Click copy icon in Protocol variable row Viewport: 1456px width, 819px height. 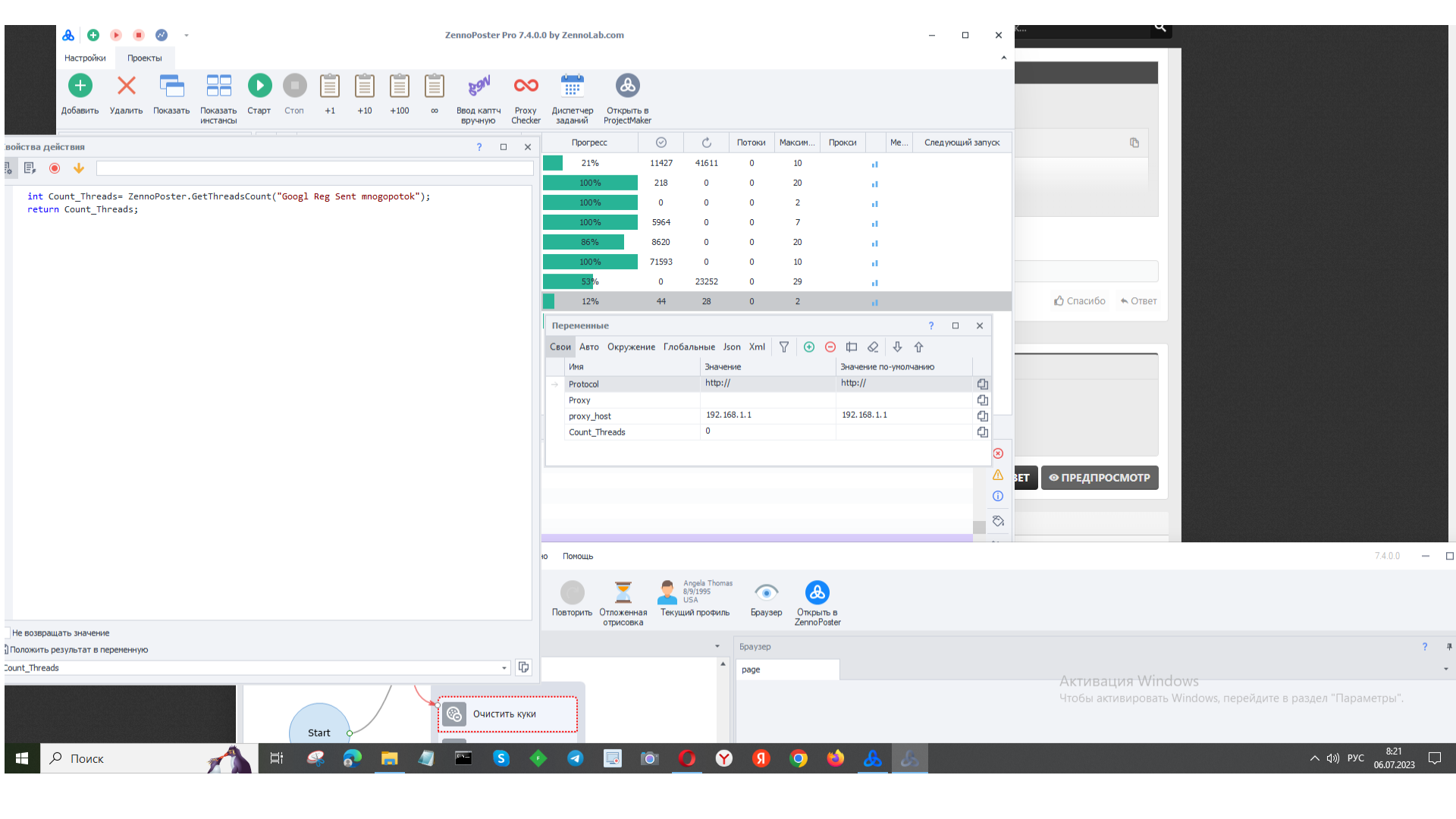click(x=983, y=384)
